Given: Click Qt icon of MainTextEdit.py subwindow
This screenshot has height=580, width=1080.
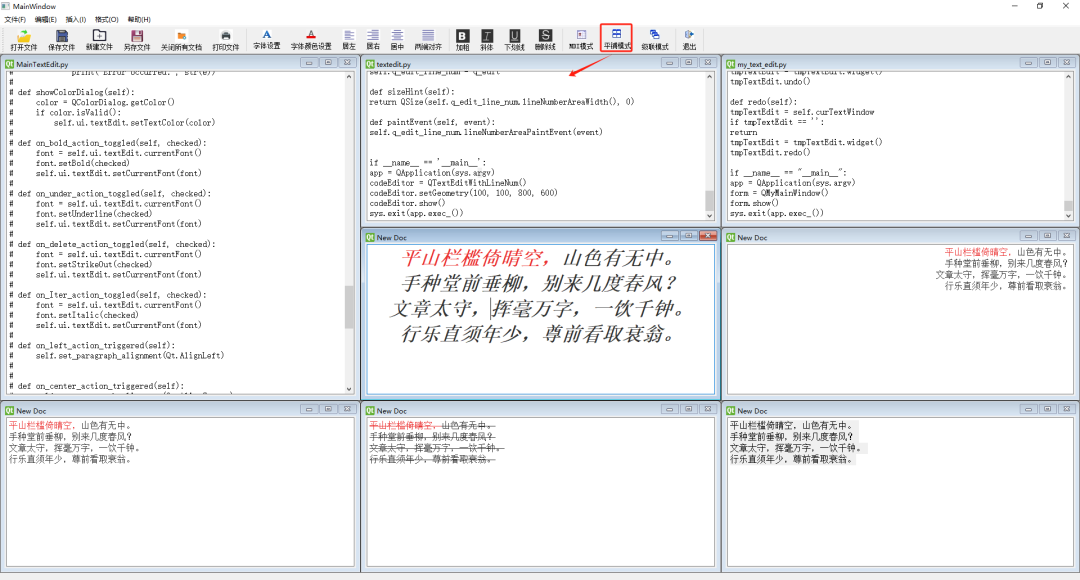Looking at the screenshot, I should [x=10, y=64].
